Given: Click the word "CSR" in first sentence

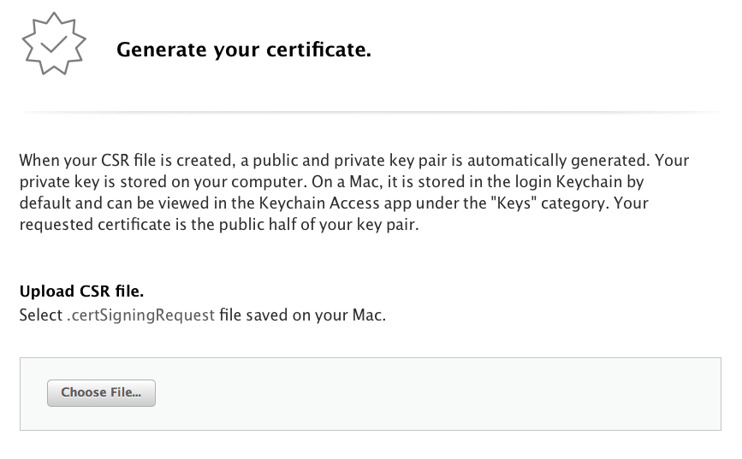Looking at the screenshot, I should click(x=115, y=160).
